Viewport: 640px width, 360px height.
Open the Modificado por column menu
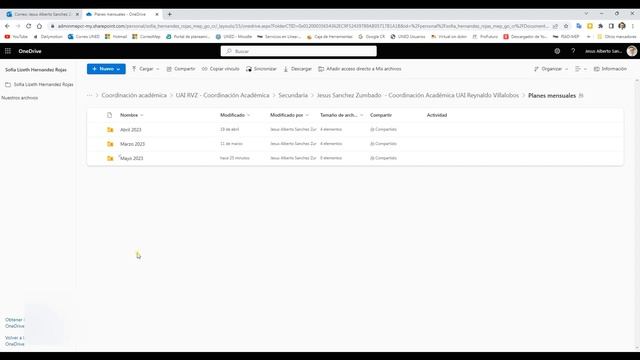click(289, 115)
